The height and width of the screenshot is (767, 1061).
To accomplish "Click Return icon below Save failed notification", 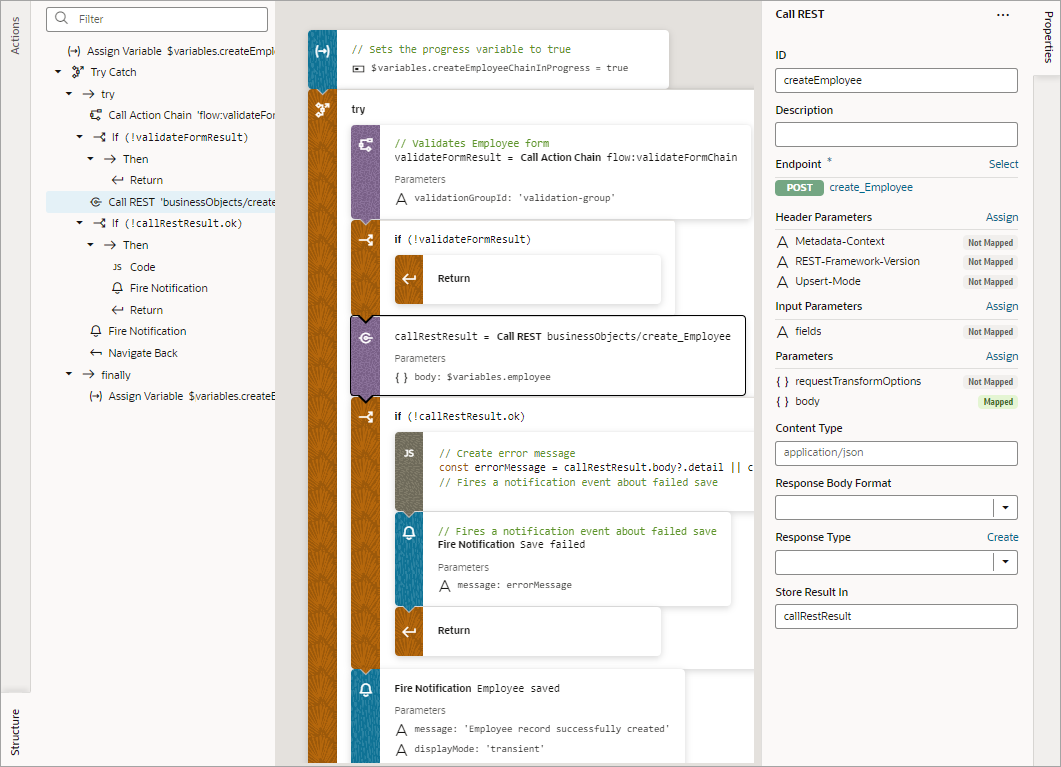I will click(409, 631).
